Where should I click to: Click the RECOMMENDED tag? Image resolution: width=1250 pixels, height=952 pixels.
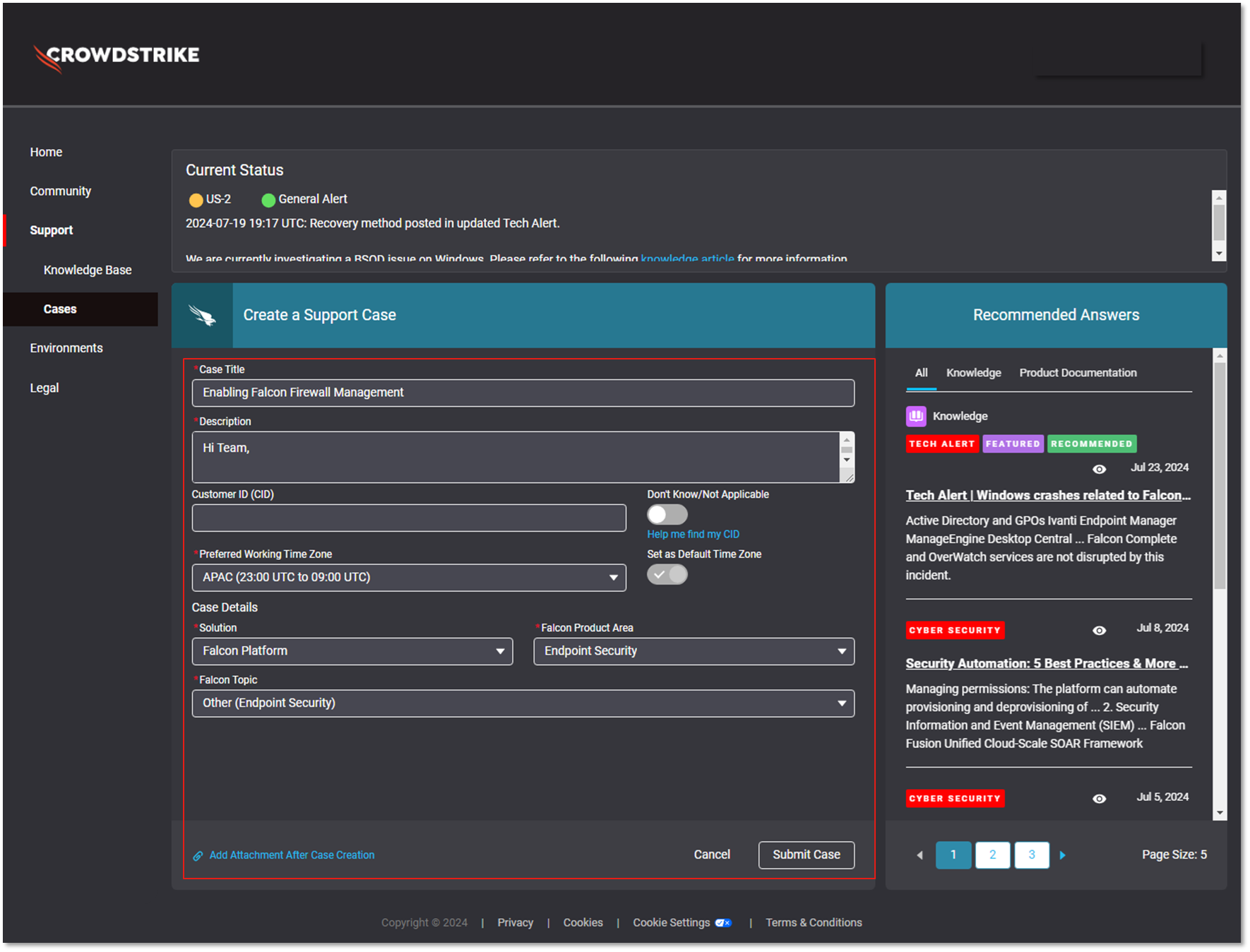pos(1092,444)
